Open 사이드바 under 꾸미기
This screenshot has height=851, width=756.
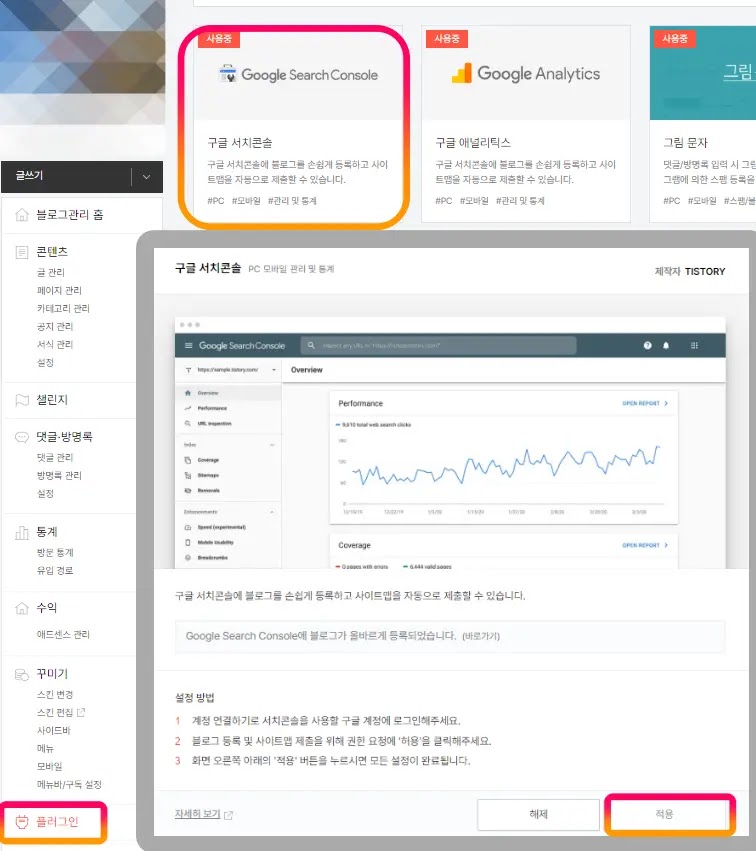(x=54, y=731)
